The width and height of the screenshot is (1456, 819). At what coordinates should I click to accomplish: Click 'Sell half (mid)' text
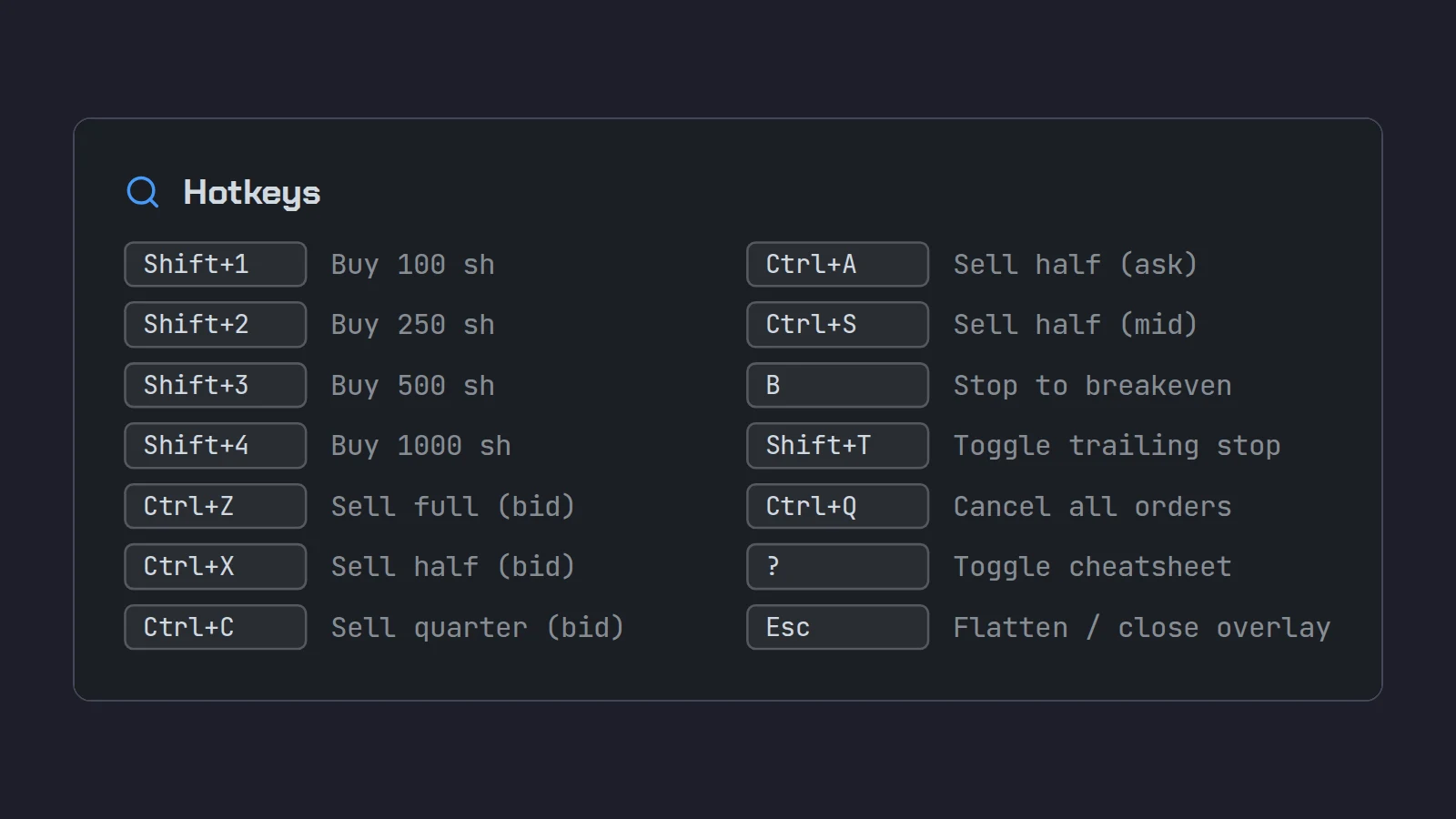click(1076, 325)
